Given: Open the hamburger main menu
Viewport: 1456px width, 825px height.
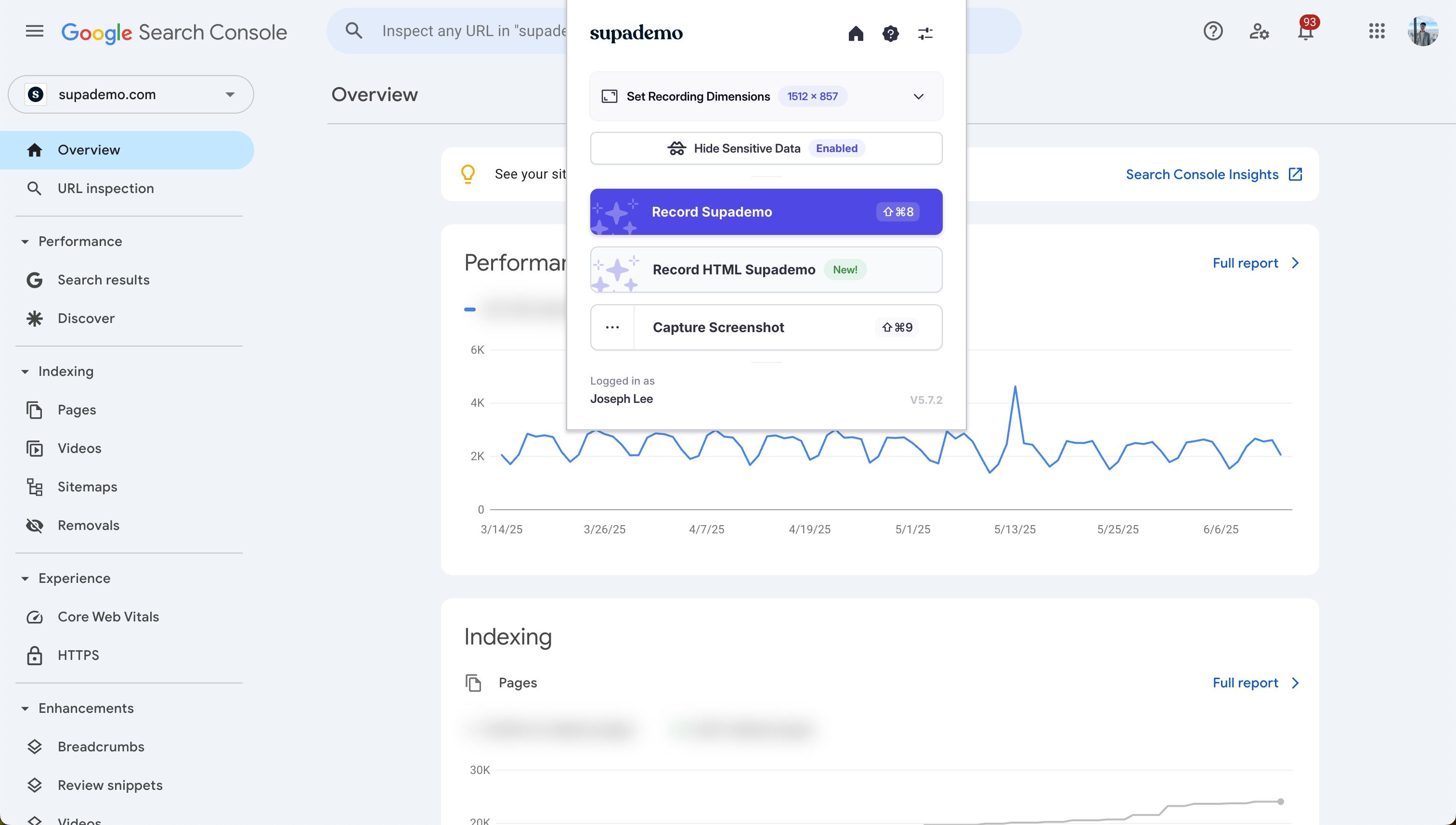Looking at the screenshot, I should (35, 31).
